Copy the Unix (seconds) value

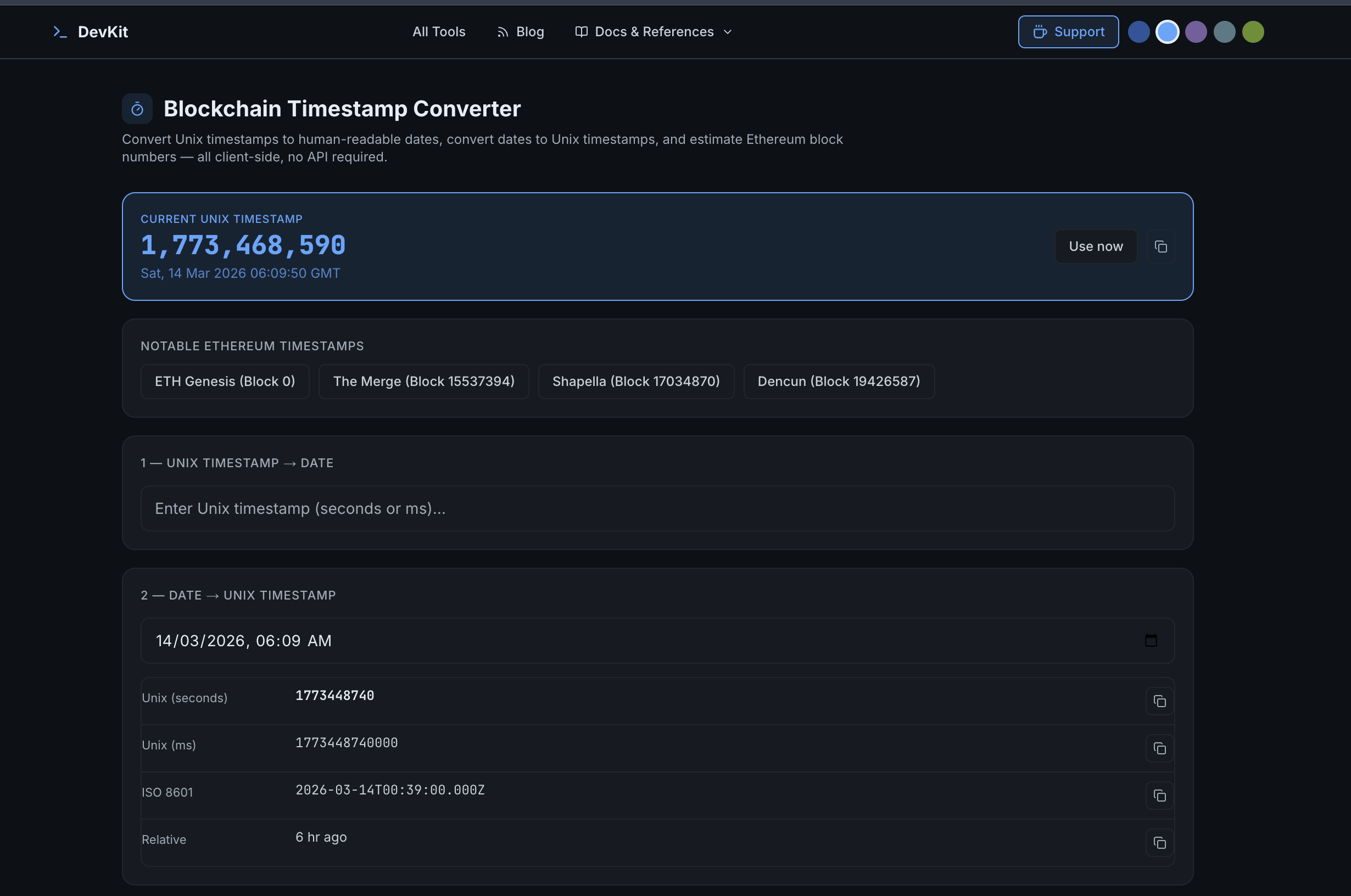(x=1159, y=700)
